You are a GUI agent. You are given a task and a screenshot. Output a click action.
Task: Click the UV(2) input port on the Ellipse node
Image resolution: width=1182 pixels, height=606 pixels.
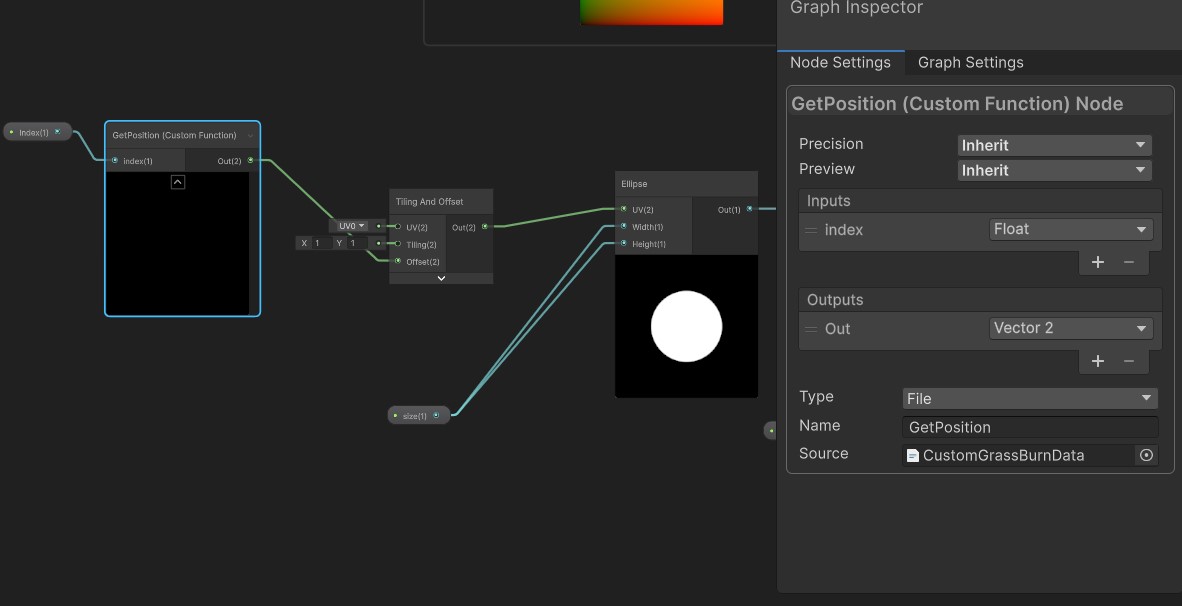pos(623,209)
